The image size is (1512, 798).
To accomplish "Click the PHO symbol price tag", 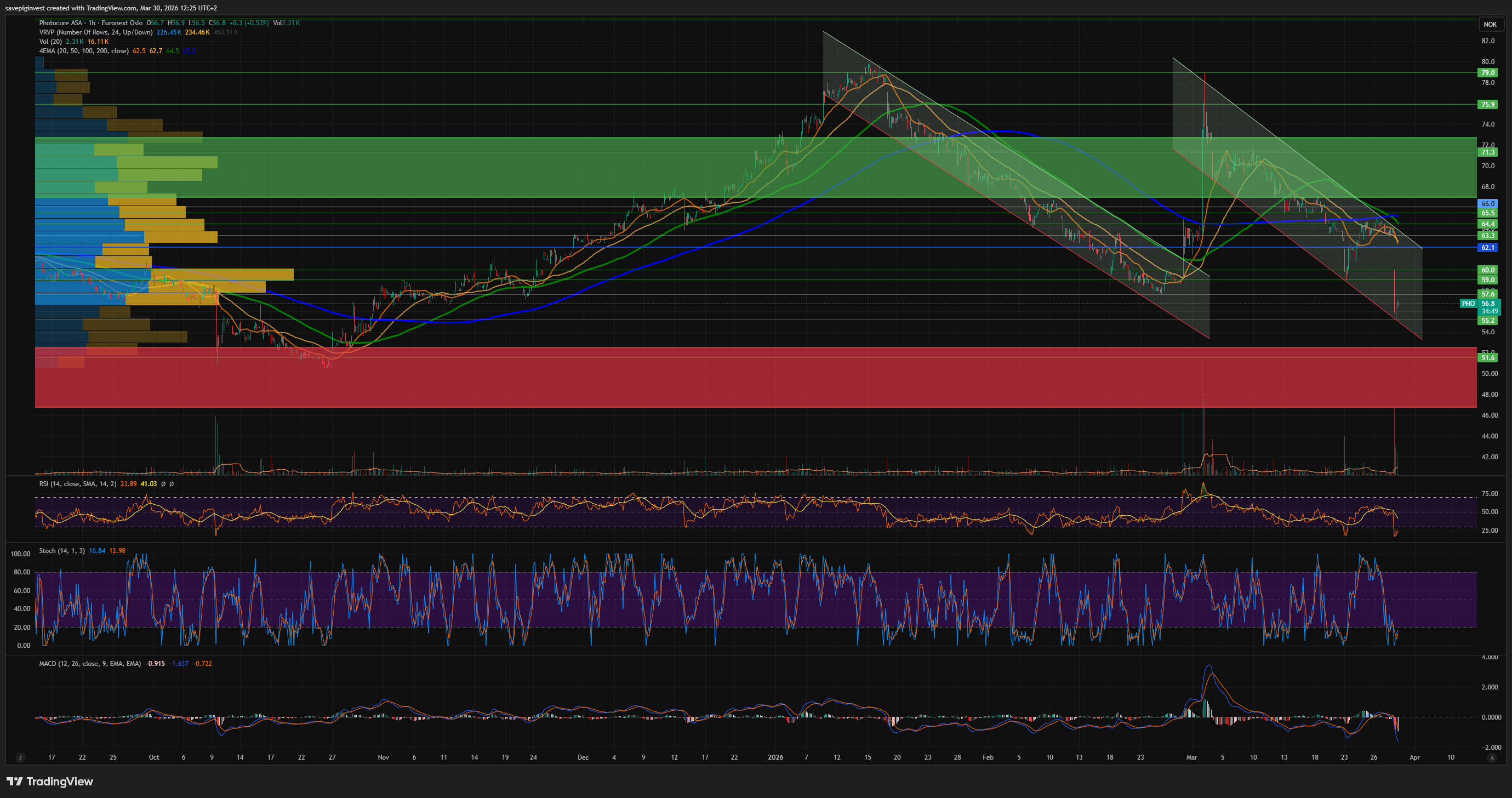I will tap(1468, 304).
